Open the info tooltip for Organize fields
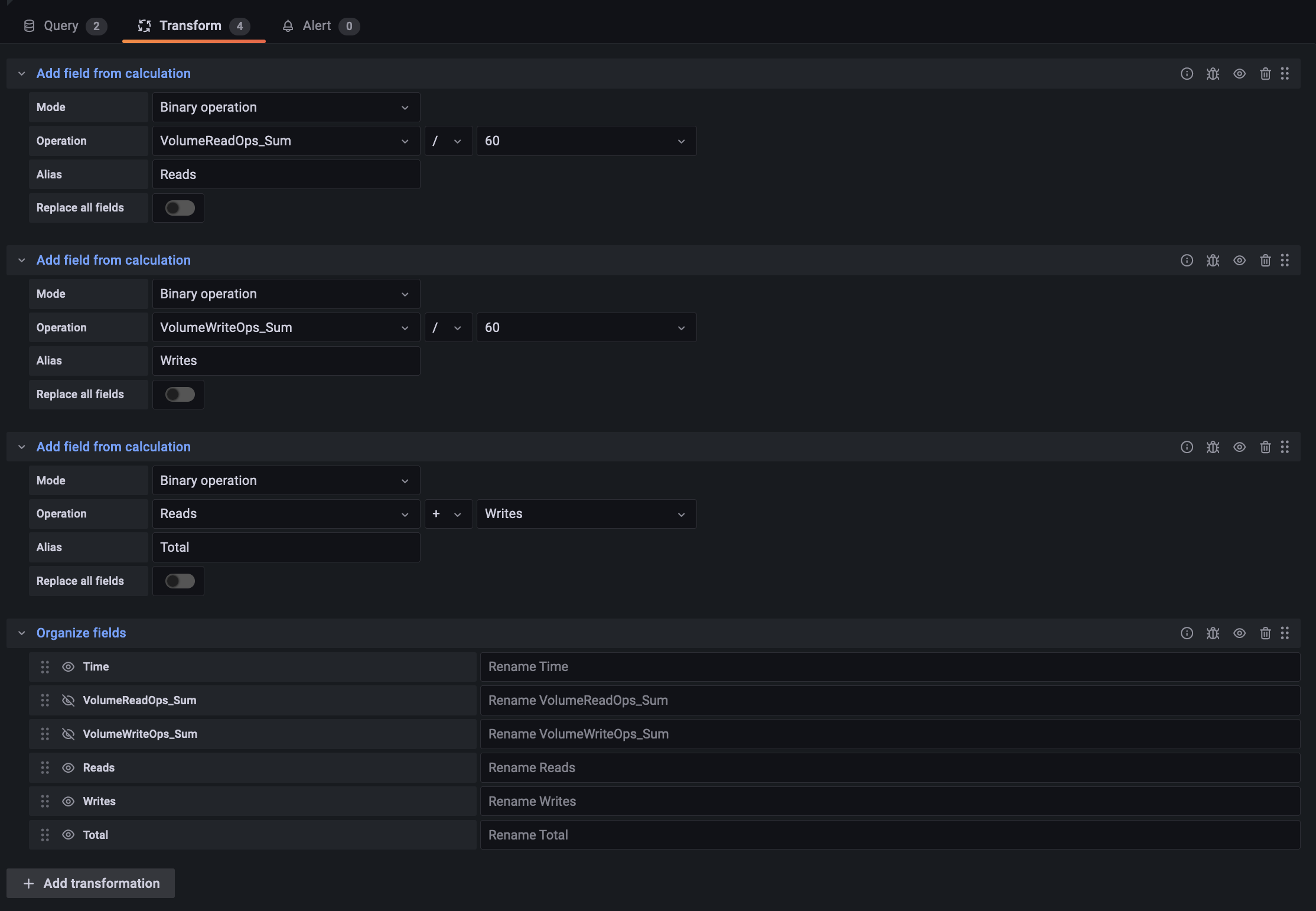Viewport: 1316px width, 911px height. (1187, 633)
